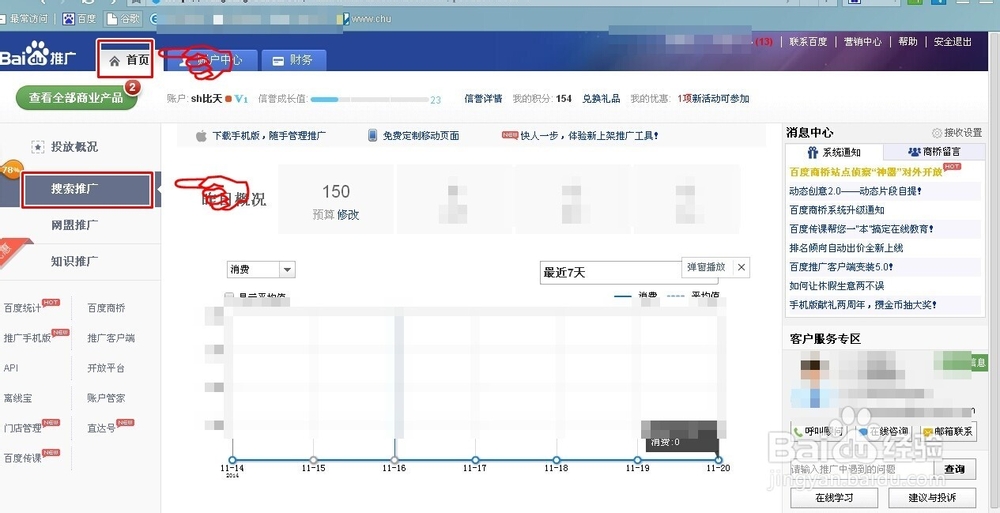
Task: Click the V1 credit level badge
Action: click(x=240, y=99)
